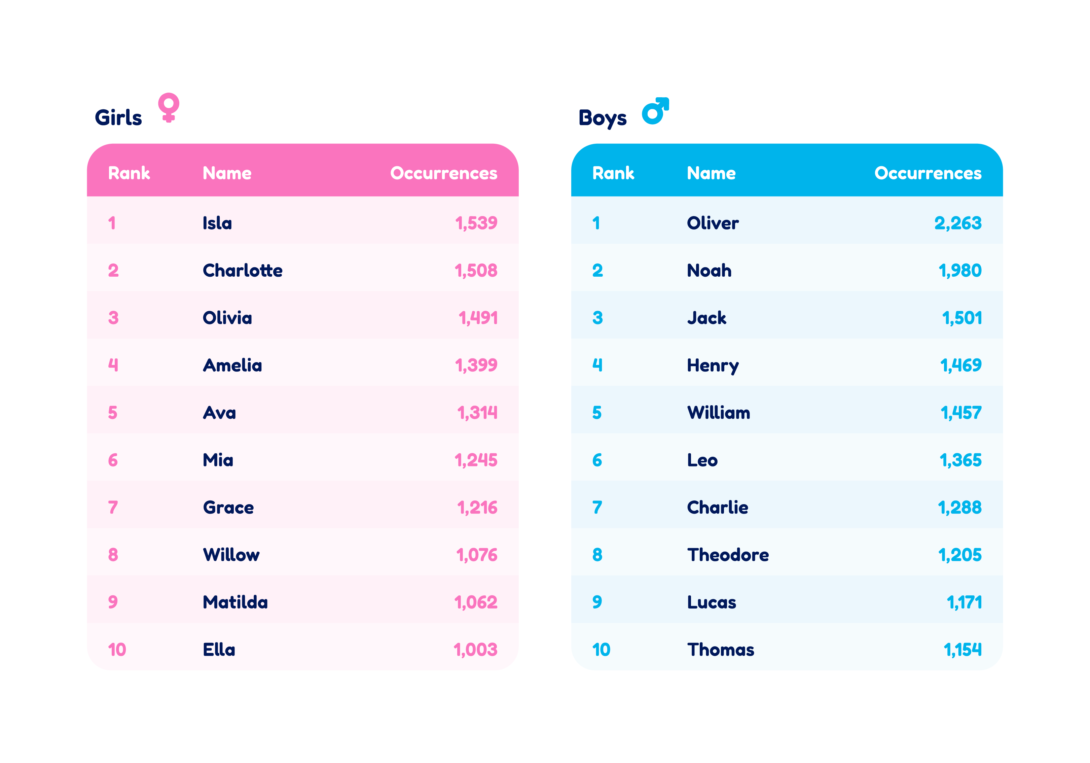Screen dimensions: 1090x763
Task: Select the name Isla
Action: click(217, 223)
